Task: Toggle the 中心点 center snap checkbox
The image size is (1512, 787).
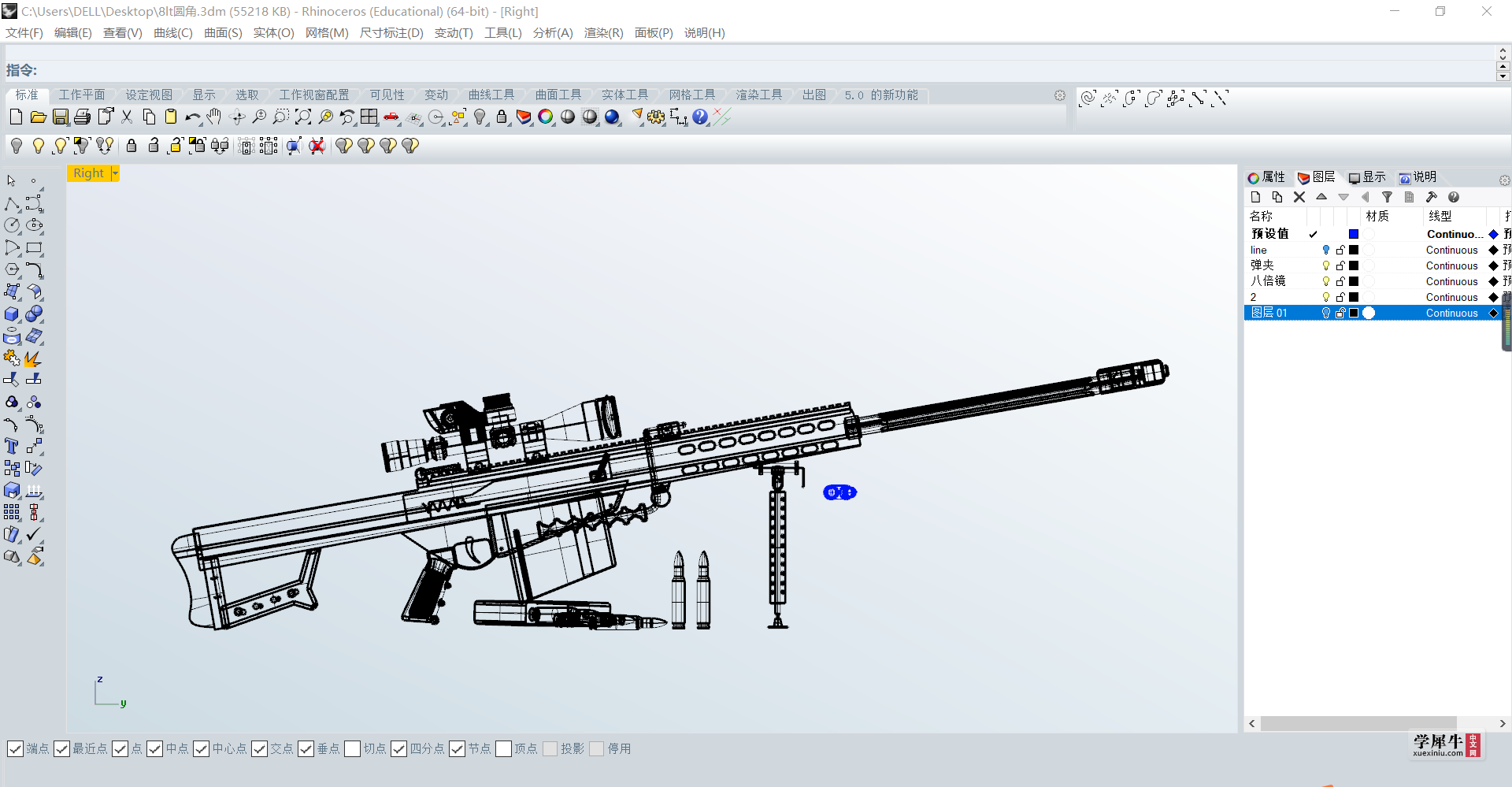Action: tap(202, 748)
